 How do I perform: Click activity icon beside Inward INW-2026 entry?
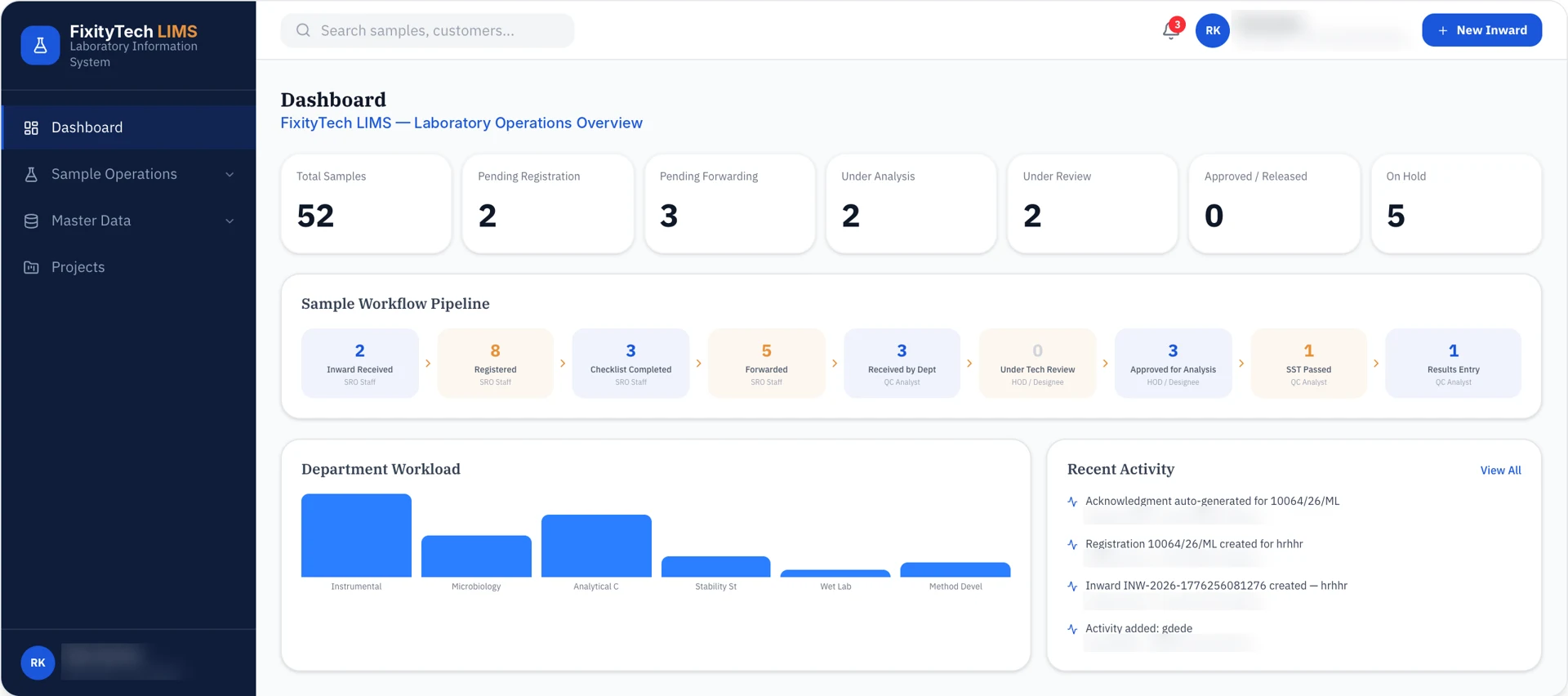pyautogui.click(x=1072, y=586)
